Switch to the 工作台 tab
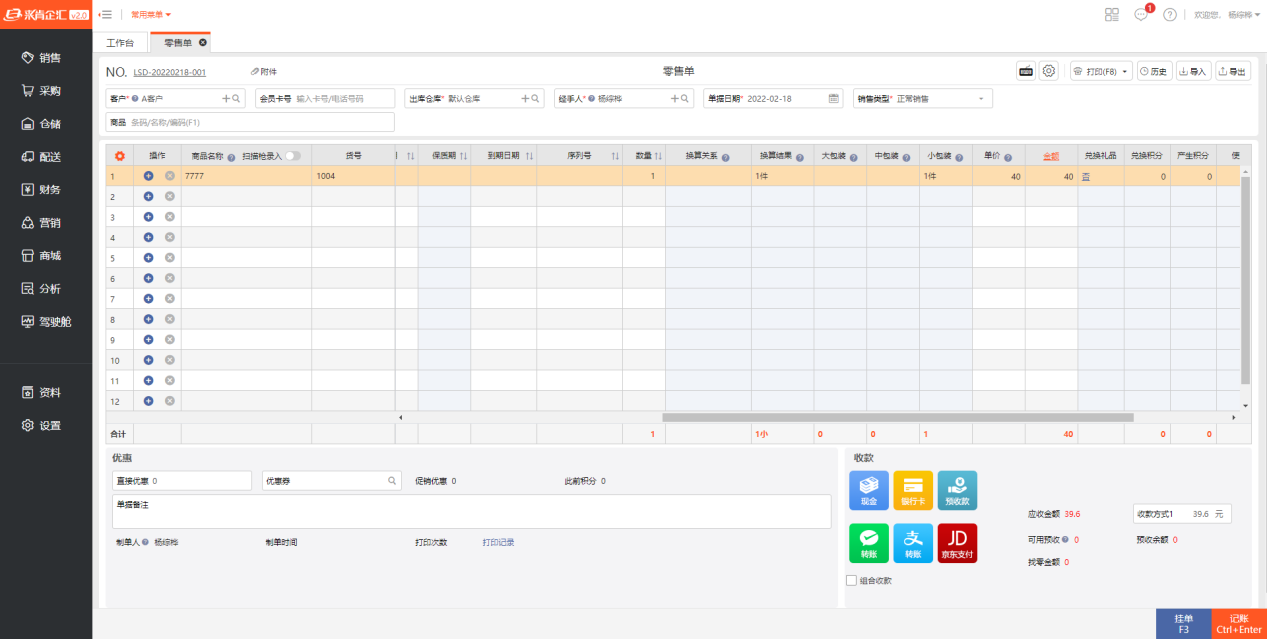 pyautogui.click(x=120, y=43)
